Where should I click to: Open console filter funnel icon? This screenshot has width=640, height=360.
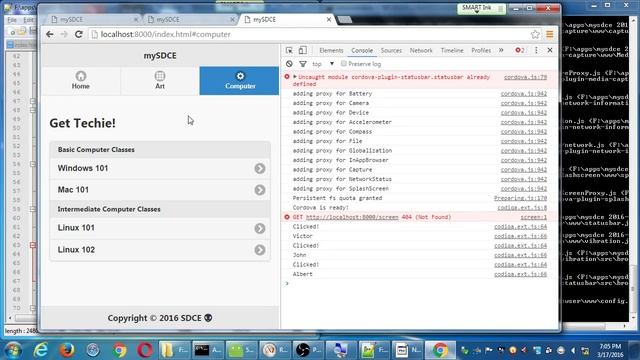pos(303,64)
